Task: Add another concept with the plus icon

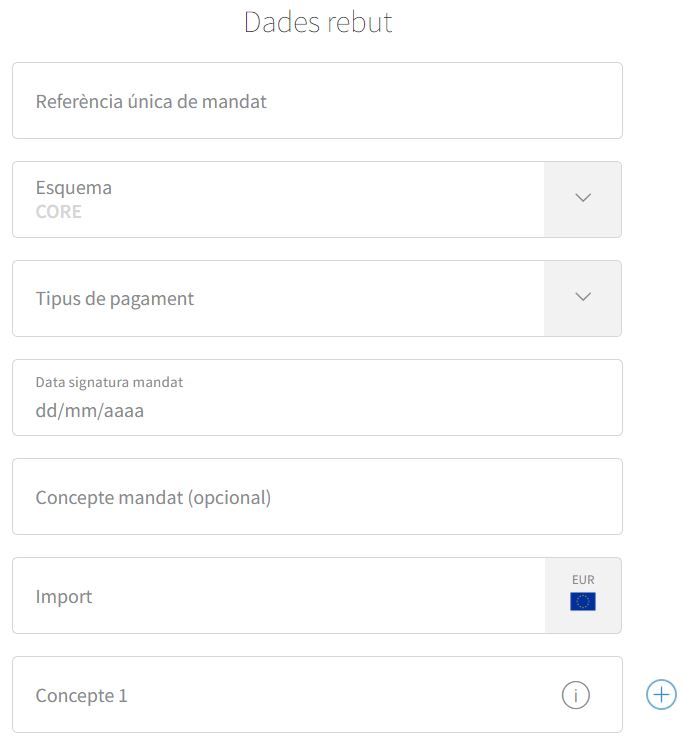Action: point(661,695)
